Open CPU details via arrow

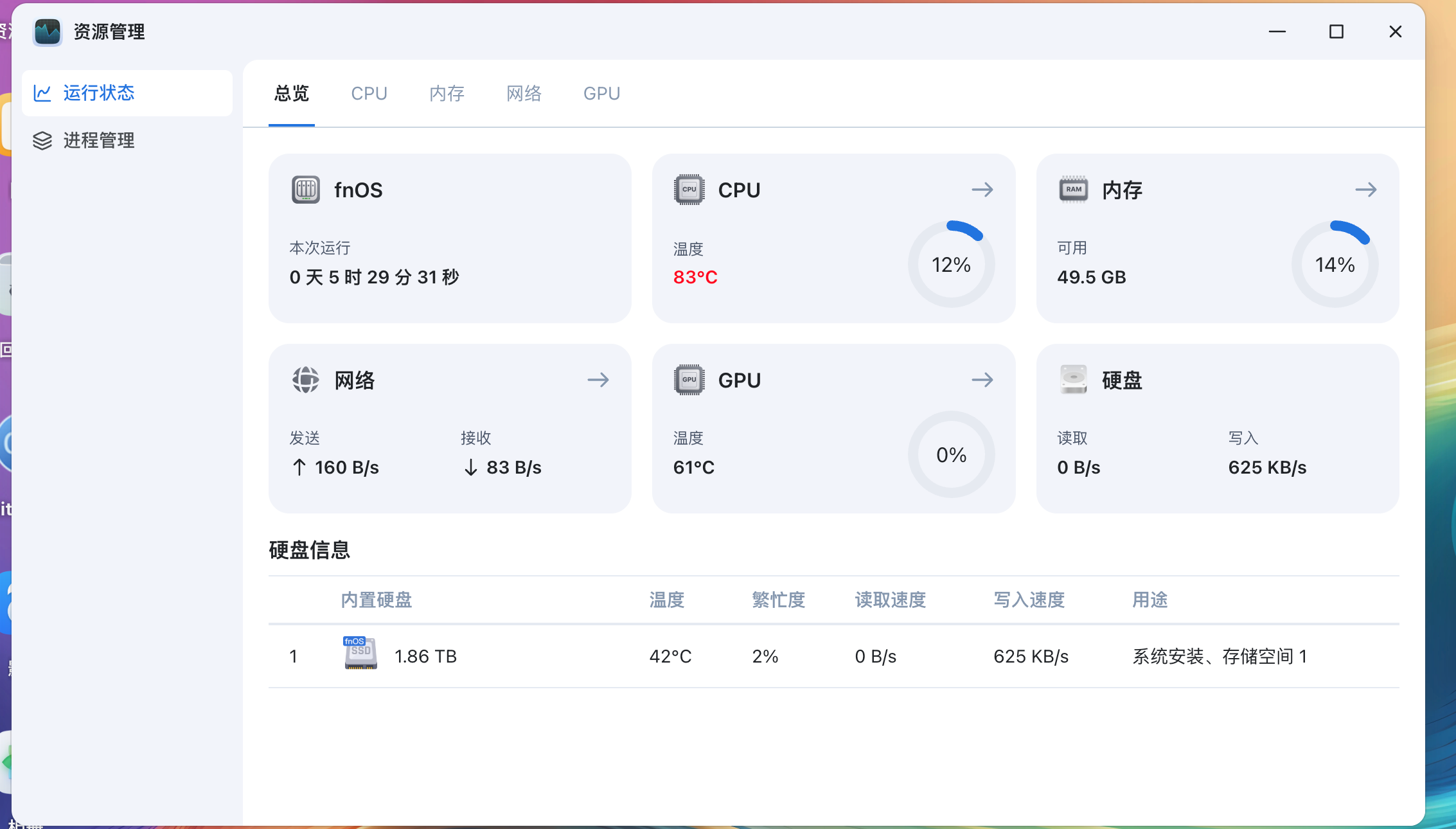click(x=982, y=190)
